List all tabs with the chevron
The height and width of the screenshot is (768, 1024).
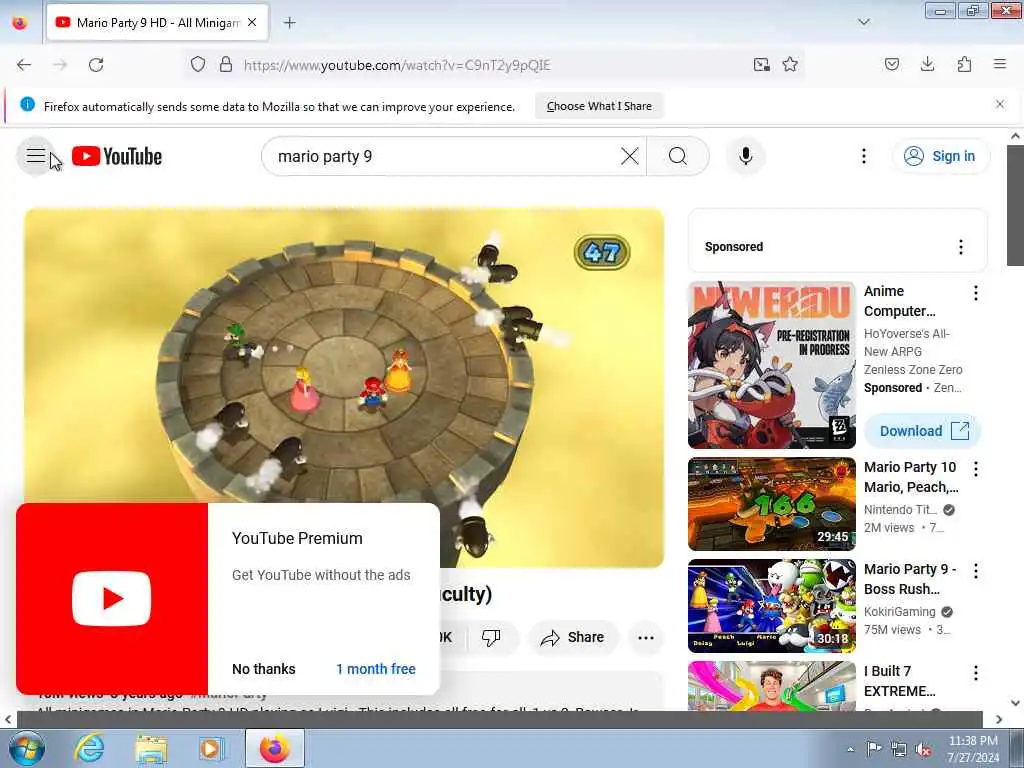click(863, 22)
